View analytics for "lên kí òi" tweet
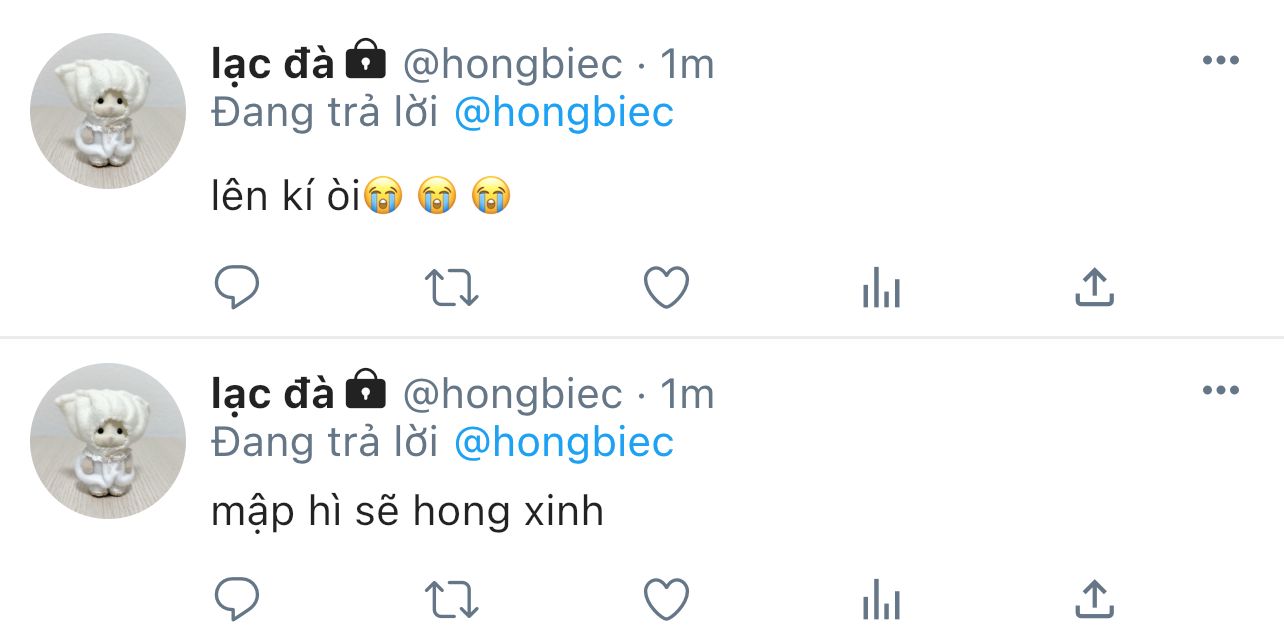This screenshot has height=638, width=1284. click(x=881, y=290)
